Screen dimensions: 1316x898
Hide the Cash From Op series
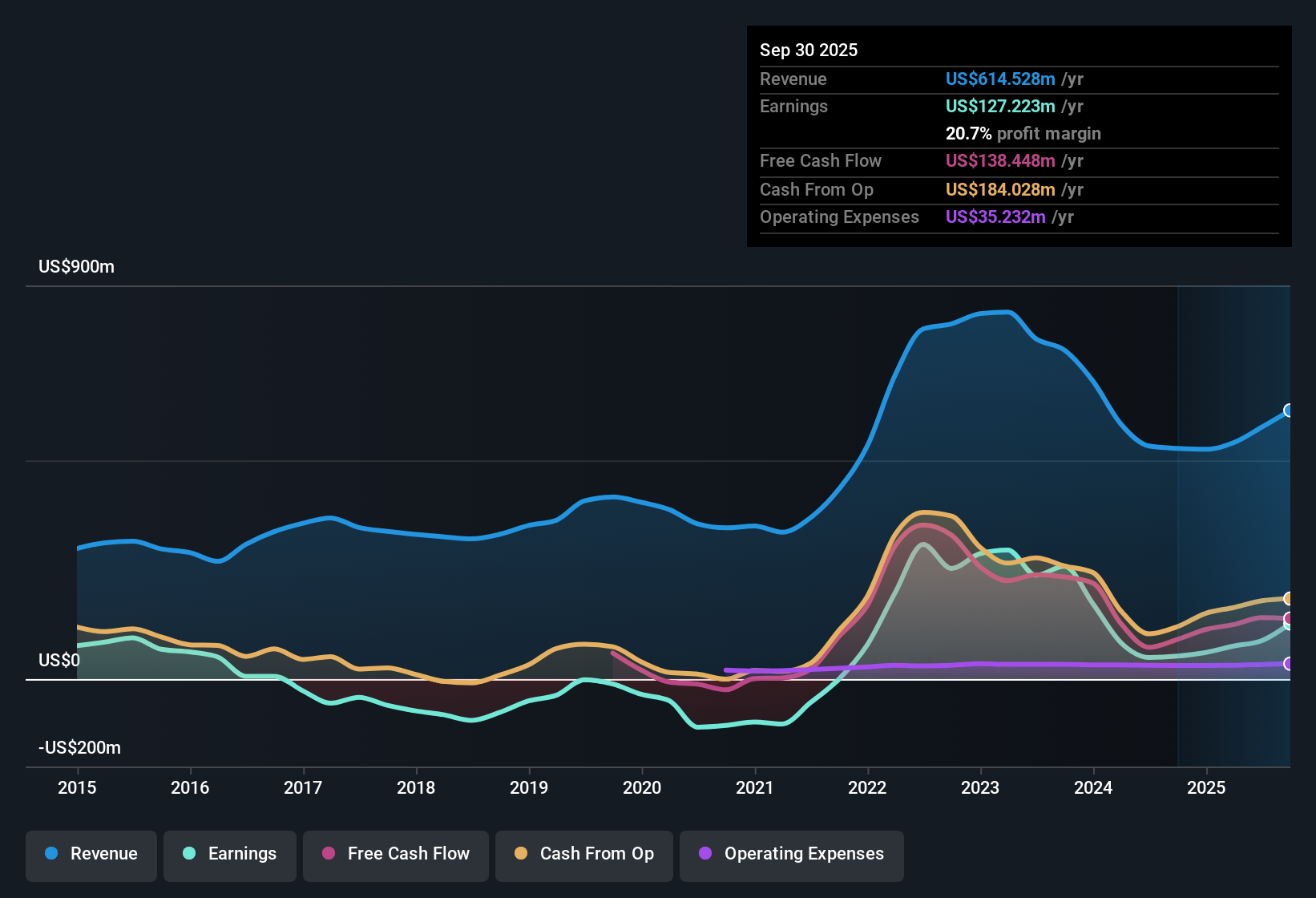[x=584, y=855]
